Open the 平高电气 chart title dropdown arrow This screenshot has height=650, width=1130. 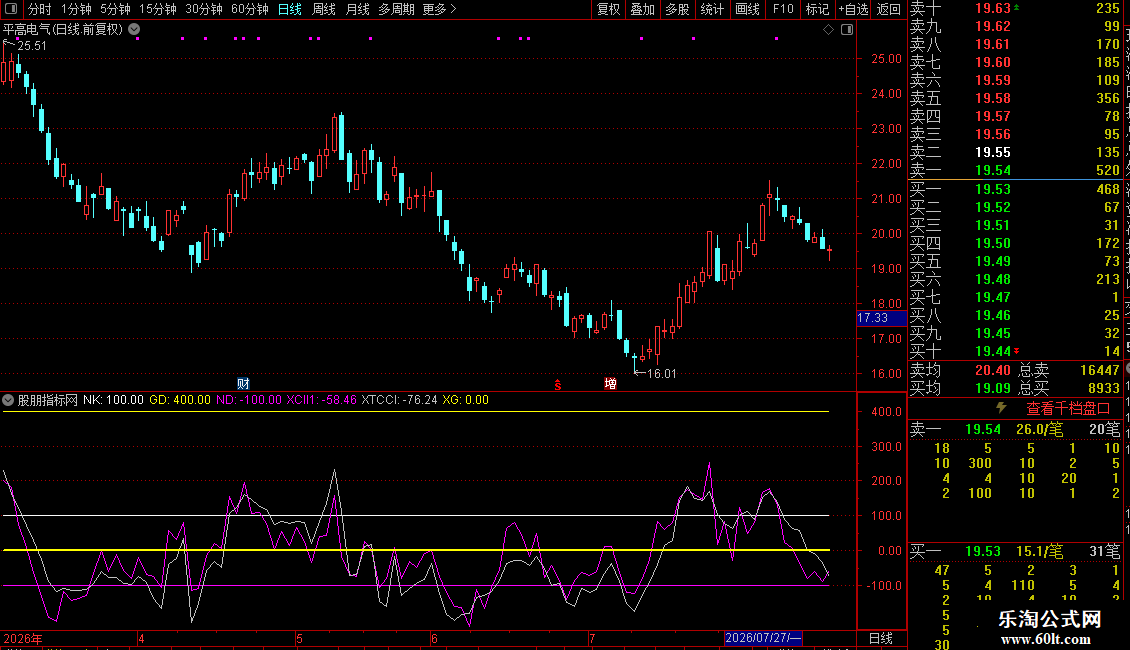click(x=134, y=30)
